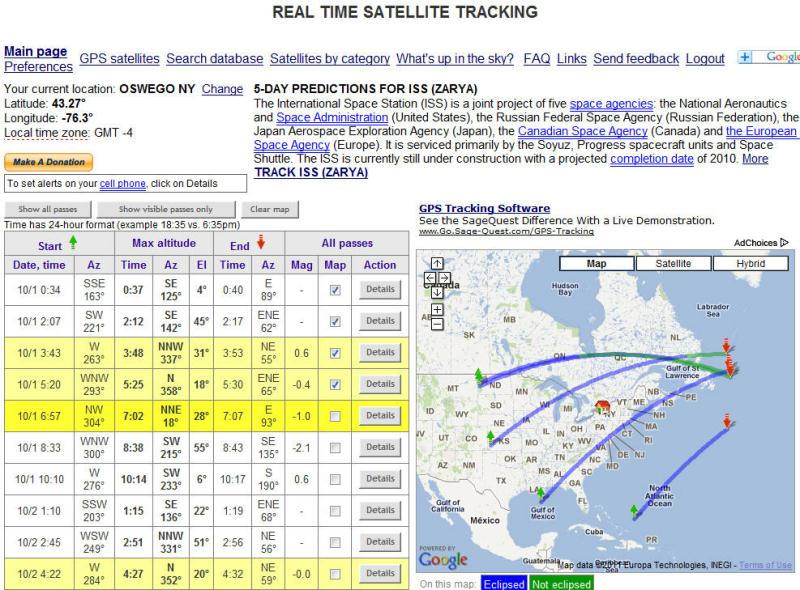Open the Links navigation item
This screenshot has width=800, height=590.
[571, 59]
